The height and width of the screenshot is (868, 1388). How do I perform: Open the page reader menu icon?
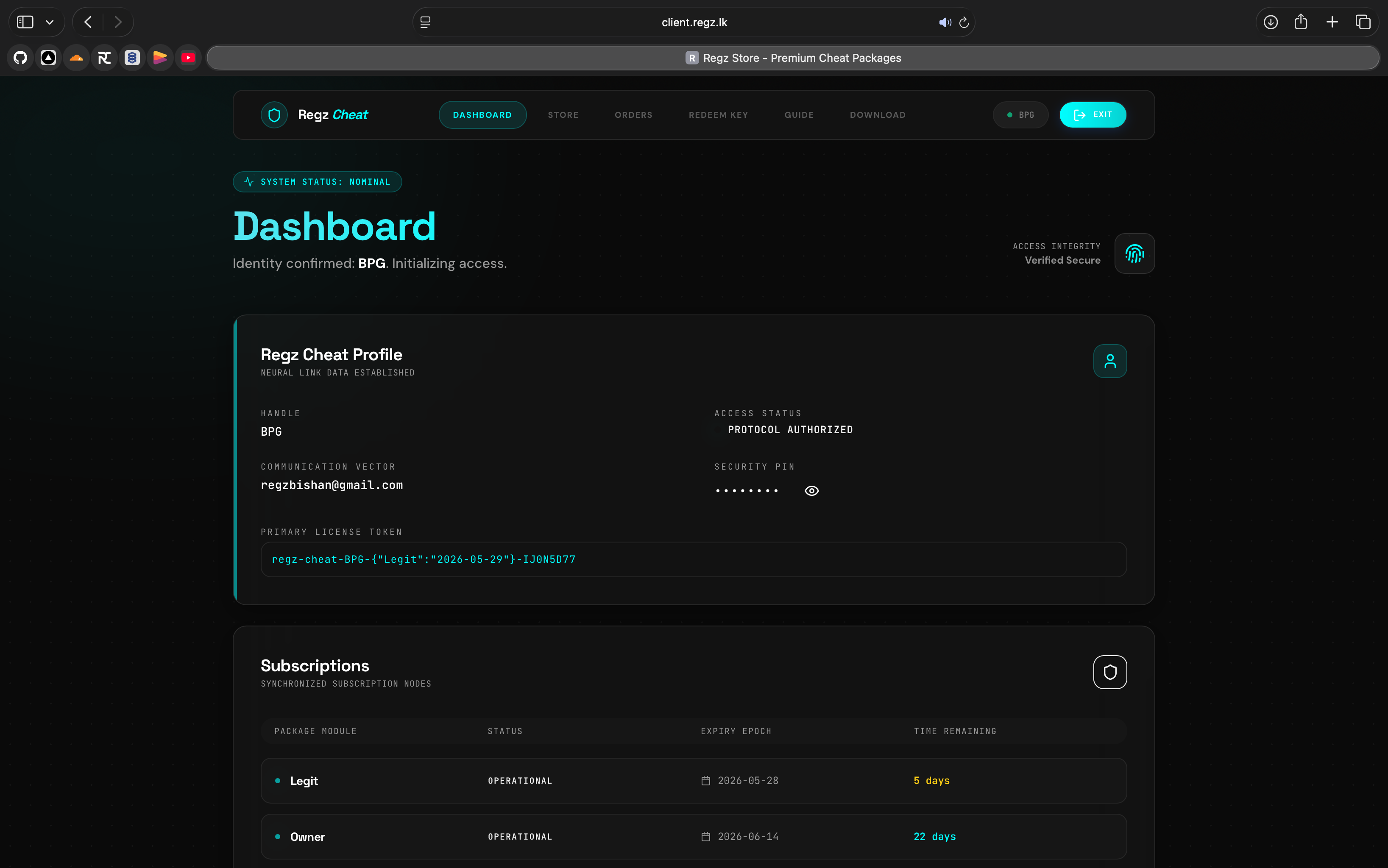tap(426, 22)
